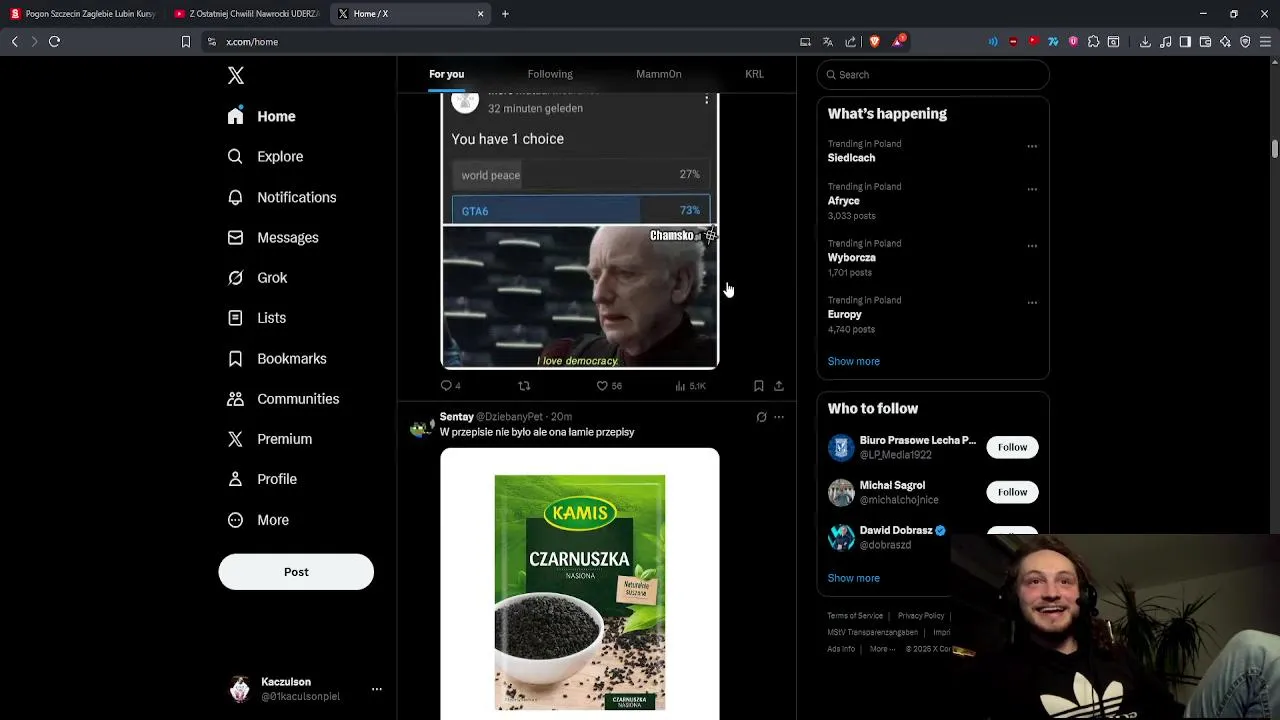Open Bookmarks in the sidebar
Screen dimensions: 1280x720
[277, 359]
